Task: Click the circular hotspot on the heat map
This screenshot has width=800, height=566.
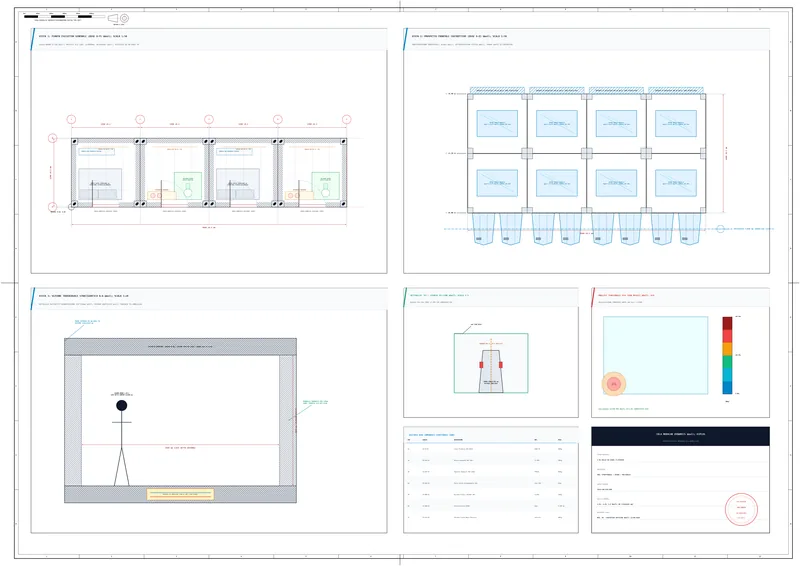Action: 614,384
